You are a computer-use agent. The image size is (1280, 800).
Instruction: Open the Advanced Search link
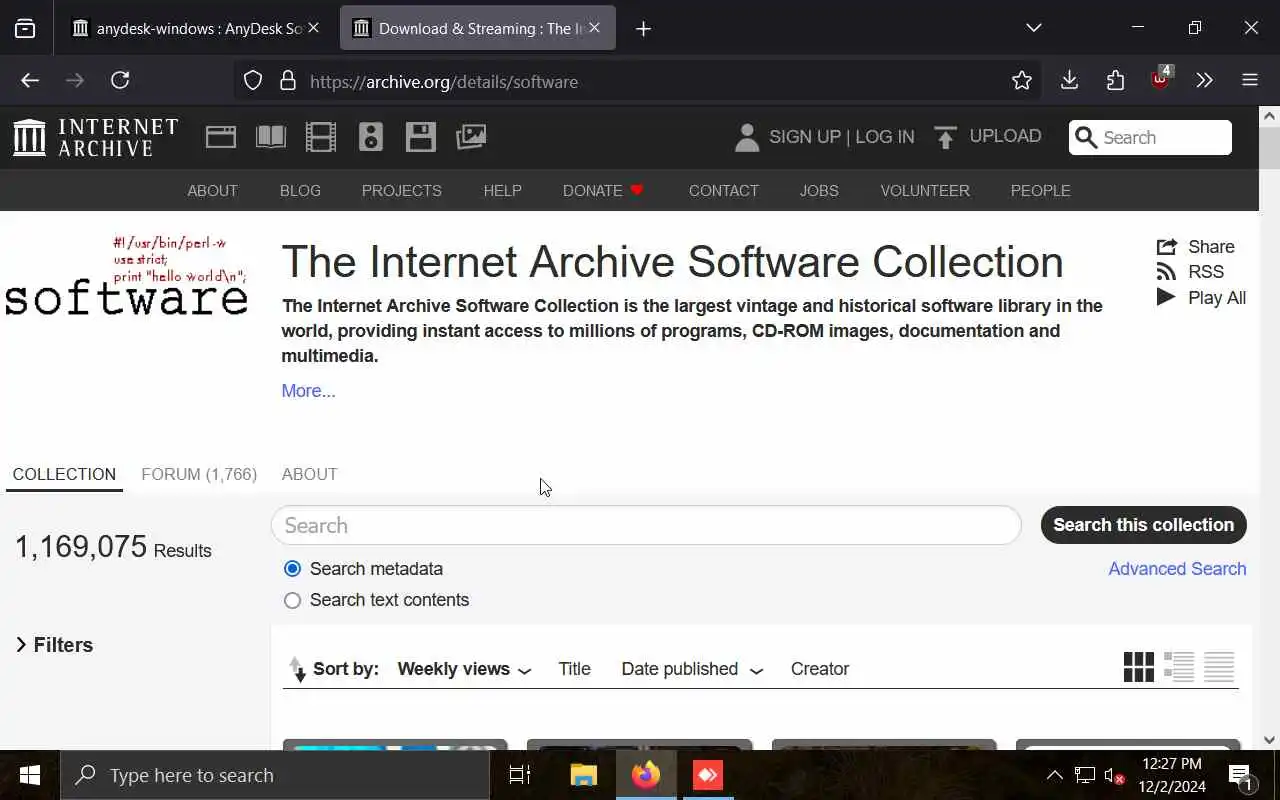pos(1177,569)
